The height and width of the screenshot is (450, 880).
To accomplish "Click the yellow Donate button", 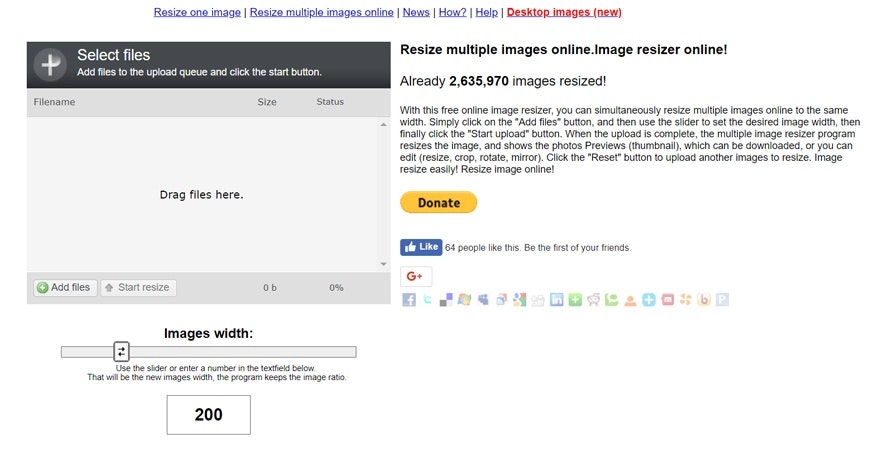I will (x=439, y=203).
